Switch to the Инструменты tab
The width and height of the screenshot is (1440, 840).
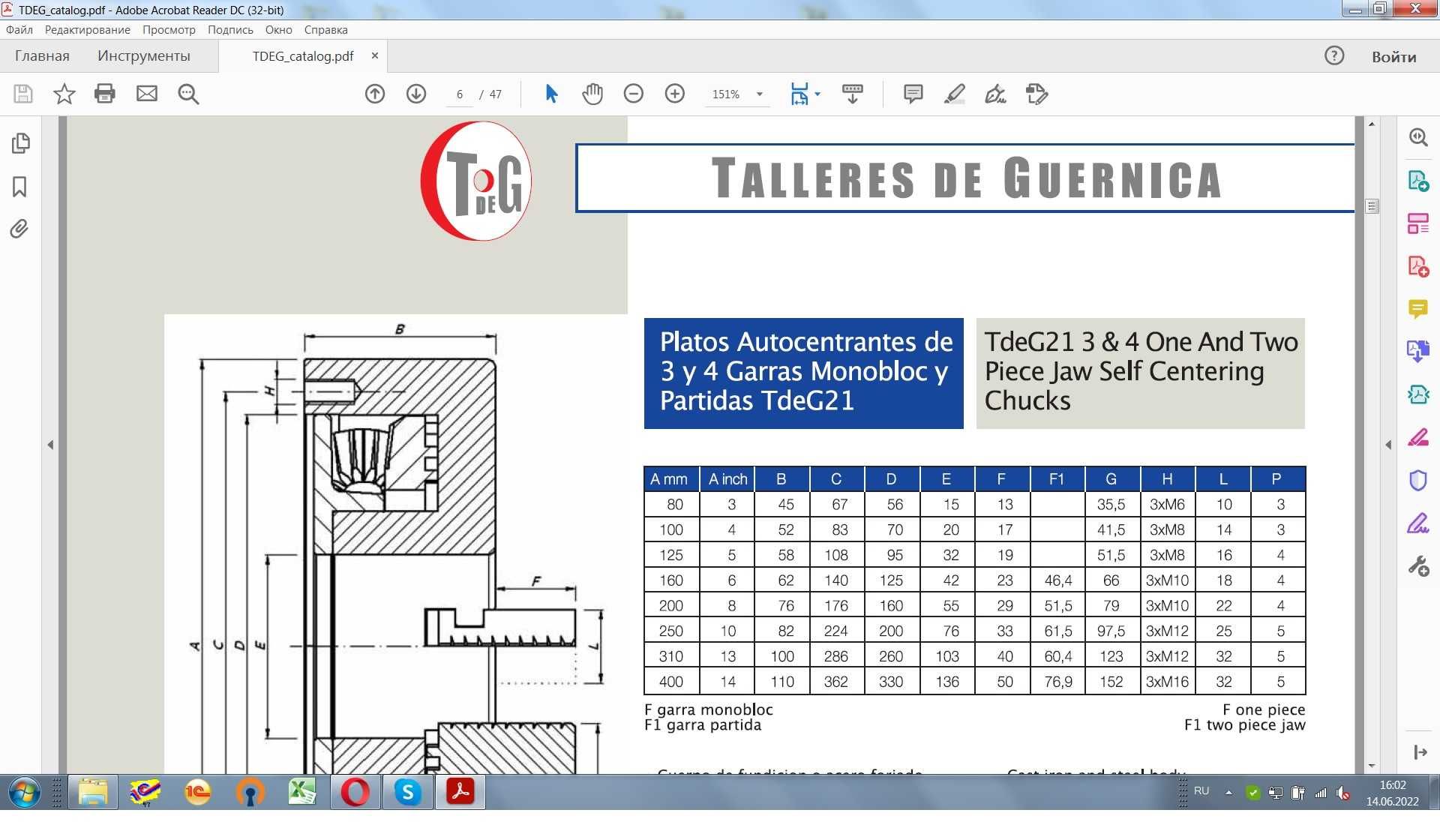[x=144, y=56]
